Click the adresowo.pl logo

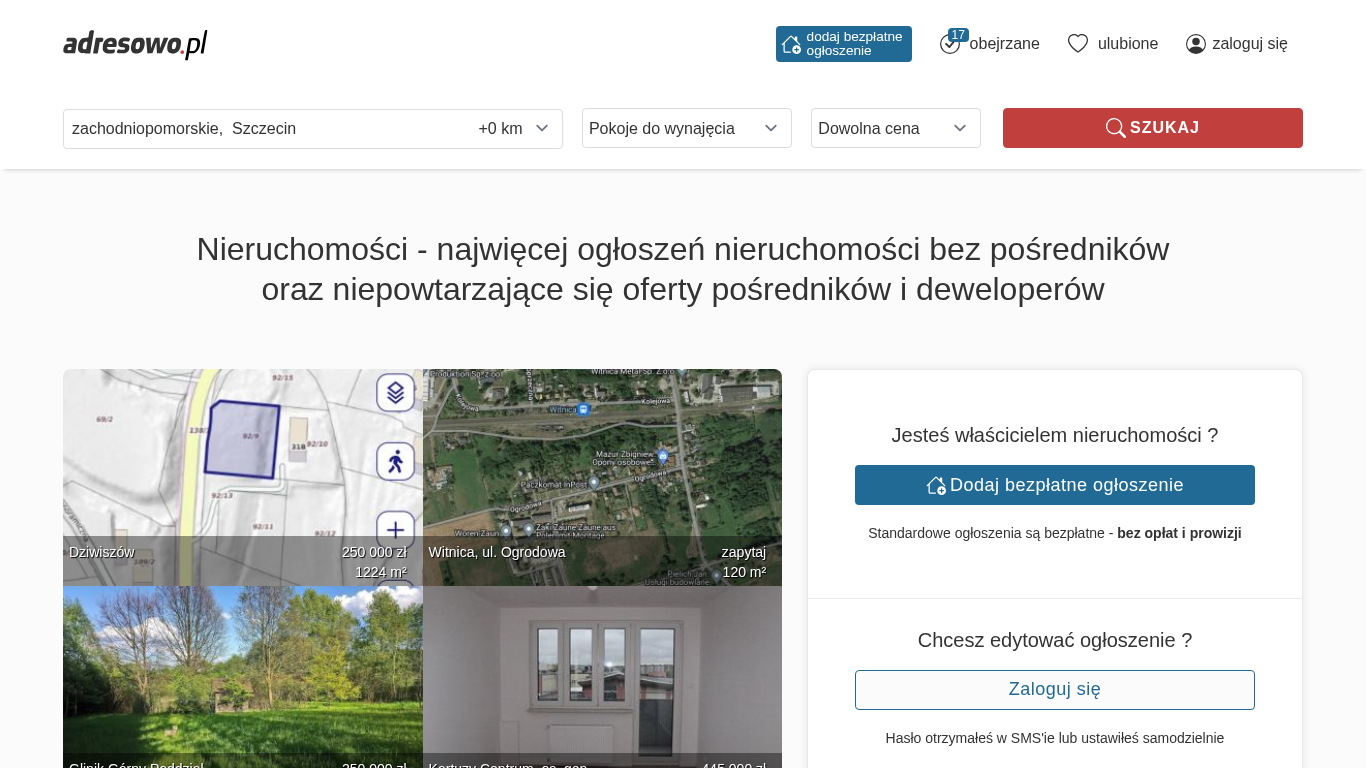[x=135, y=44]
